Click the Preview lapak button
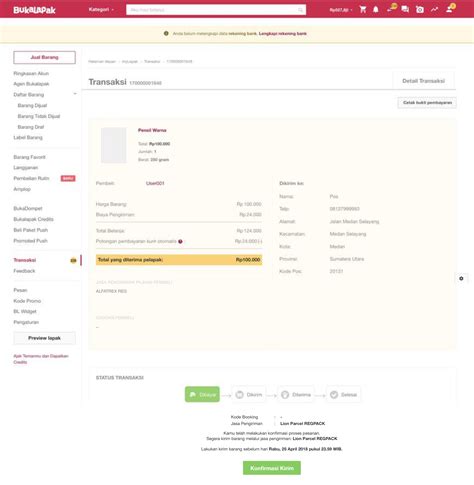474x485 pixels. [x=44, y=338]
